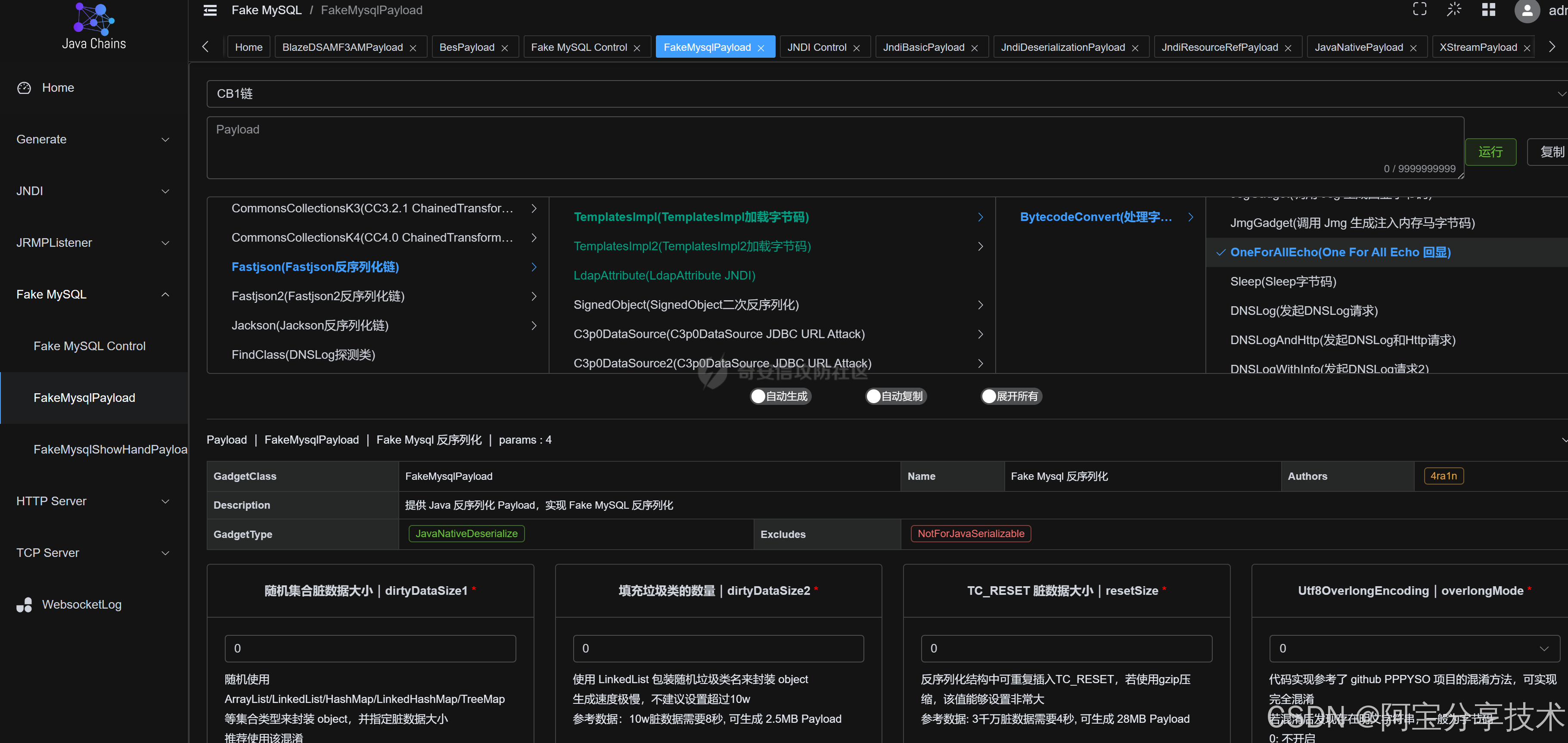Select C3p0DataSource JDBC URL Attack option
Viewport: 1568px width, 743px height.
pos(773,334)
